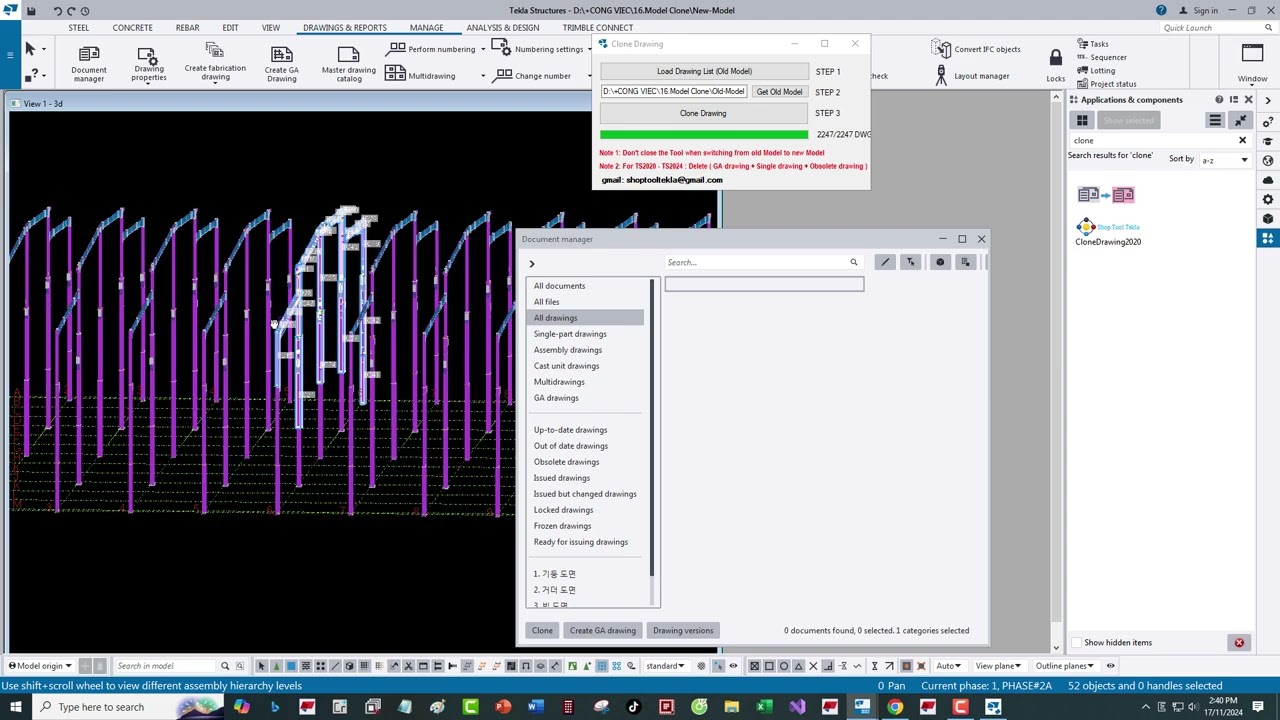Open View plane dropdown
This screenshot has width=1280, height=720.
tap(999, 666)
